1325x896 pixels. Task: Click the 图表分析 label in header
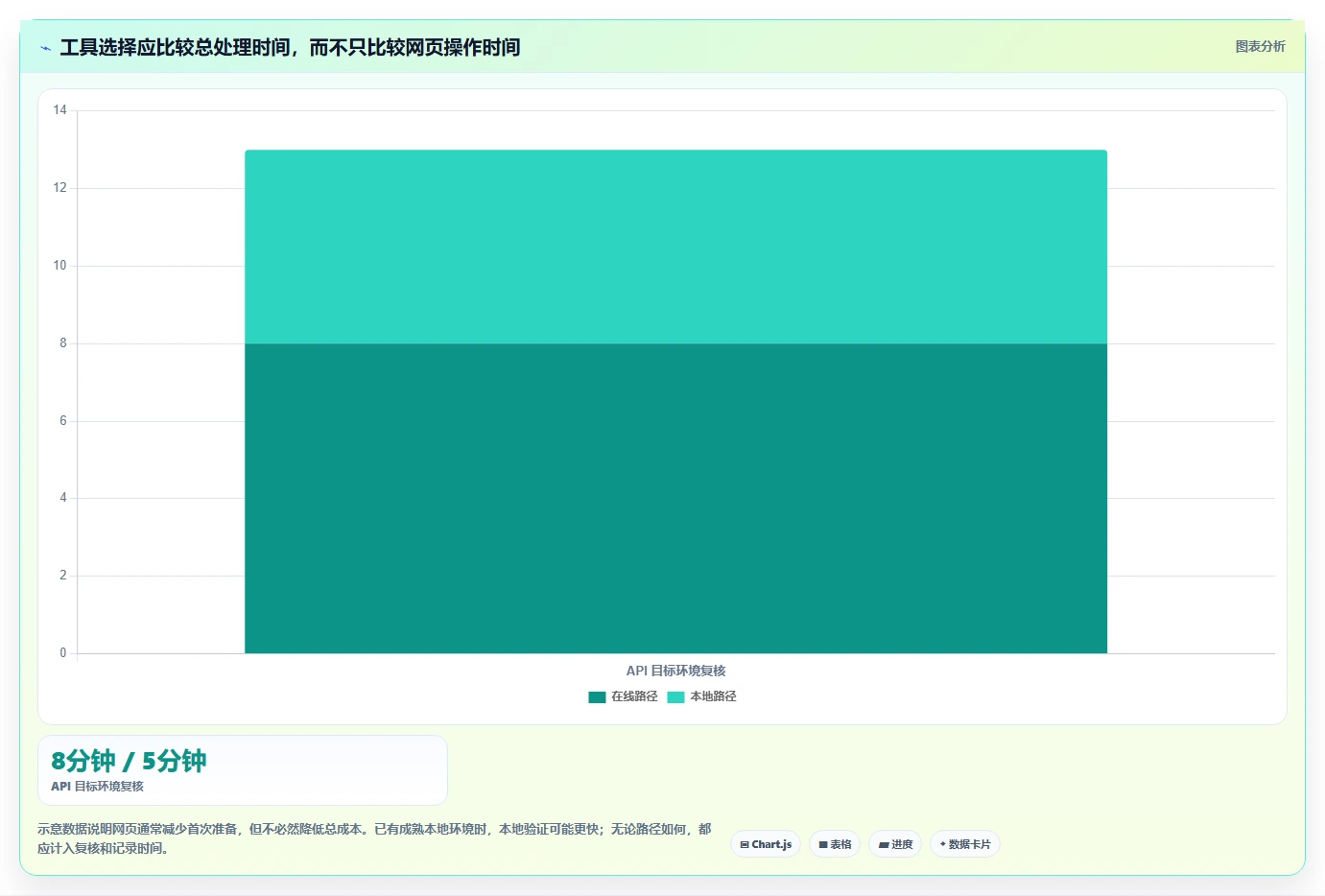[x=1260, y=46]
